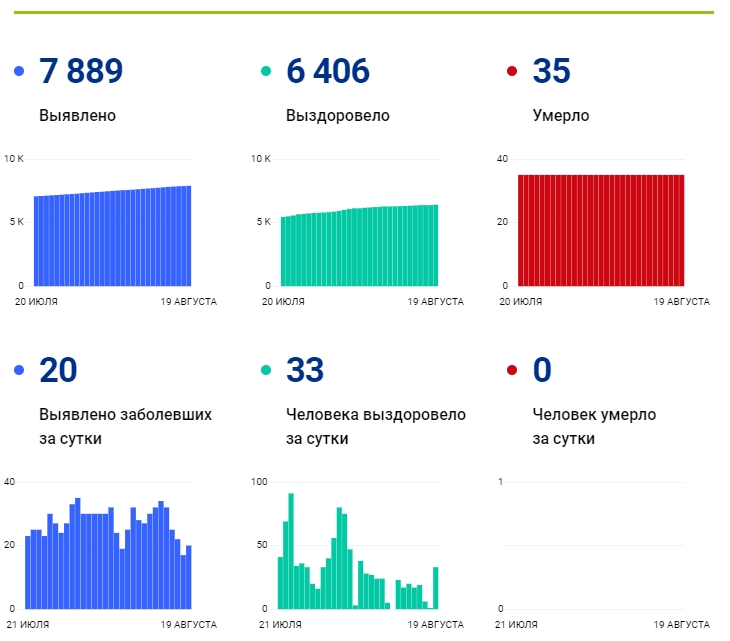The image size is (730, 641).
Task: Click the Выявлено label
Action: (77, 115)
